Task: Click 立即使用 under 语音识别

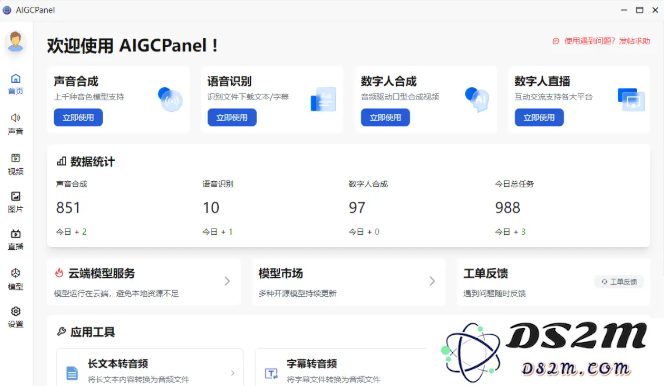Action: 232,117
